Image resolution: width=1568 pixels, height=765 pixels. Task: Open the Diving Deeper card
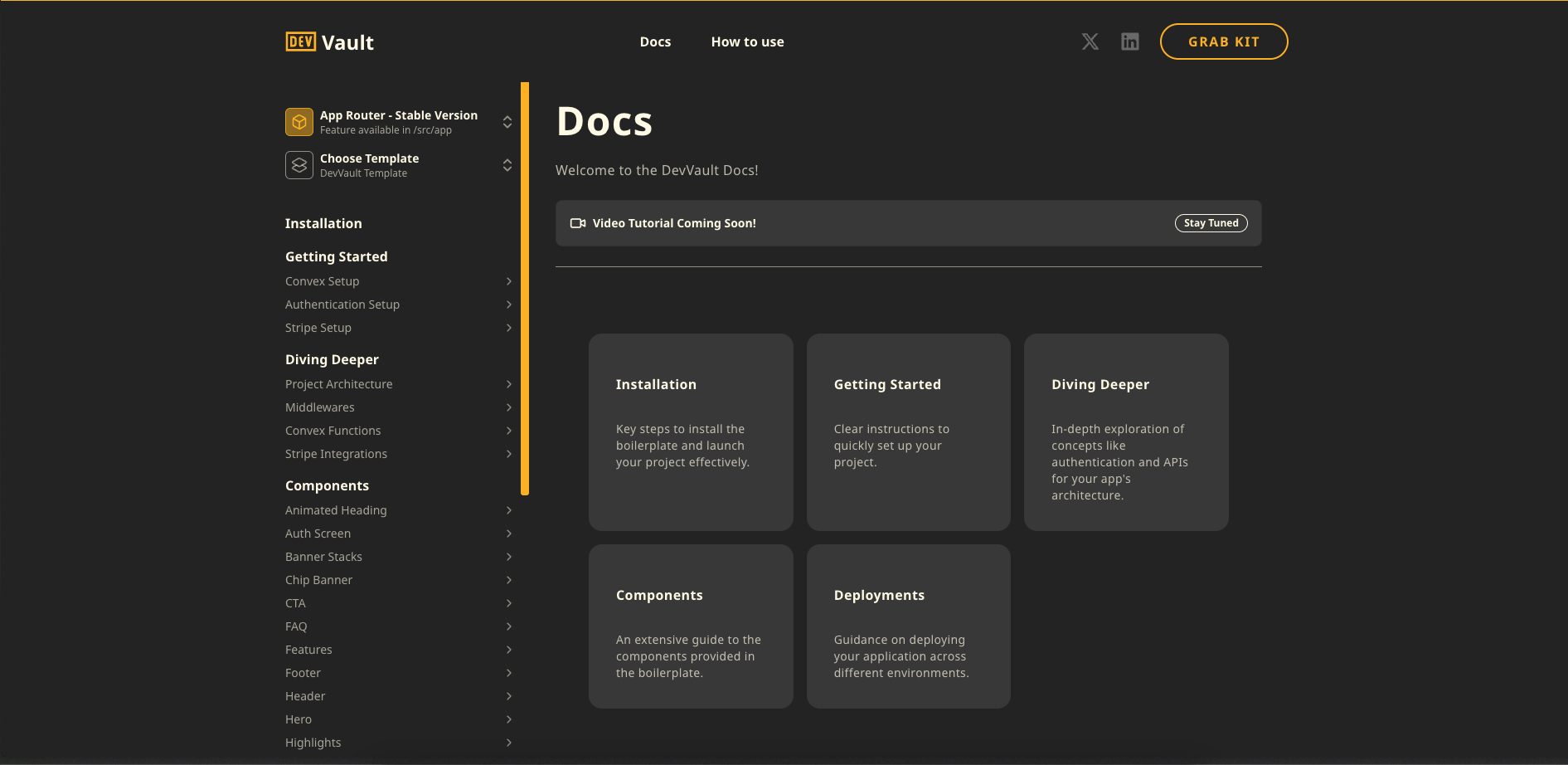click(1126, 432)
